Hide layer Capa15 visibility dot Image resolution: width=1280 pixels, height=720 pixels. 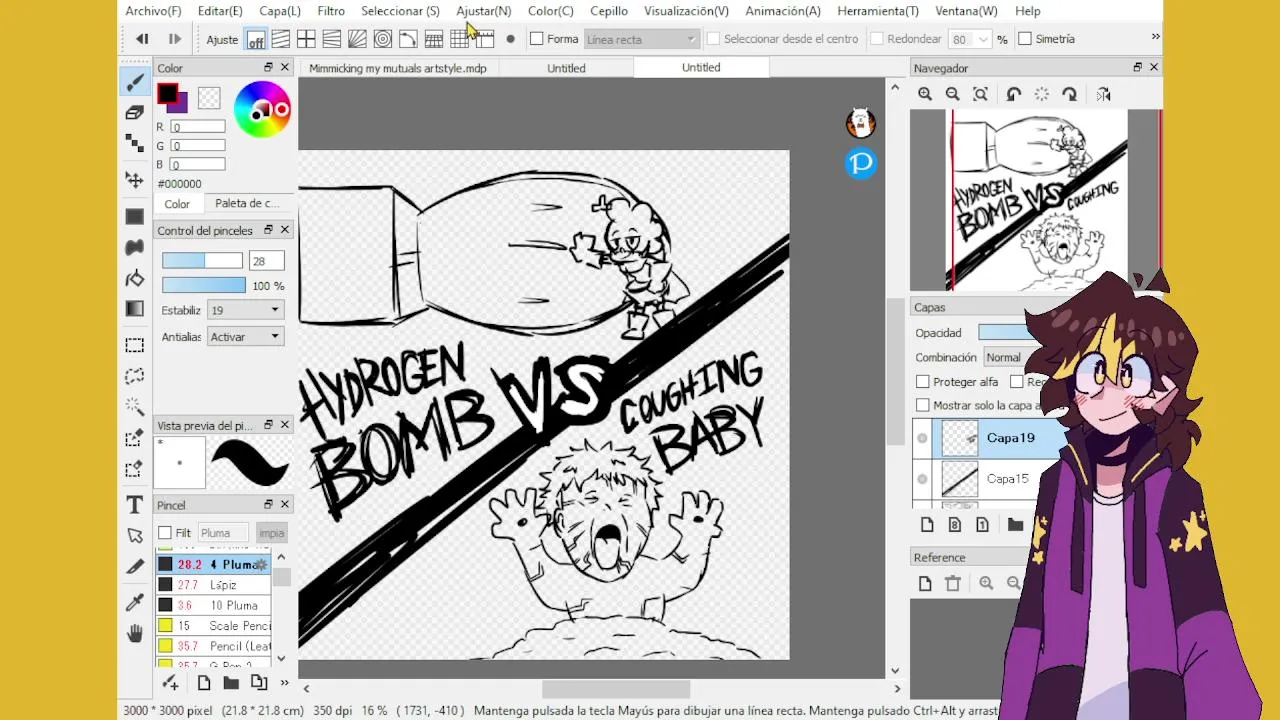click(922, 479)
